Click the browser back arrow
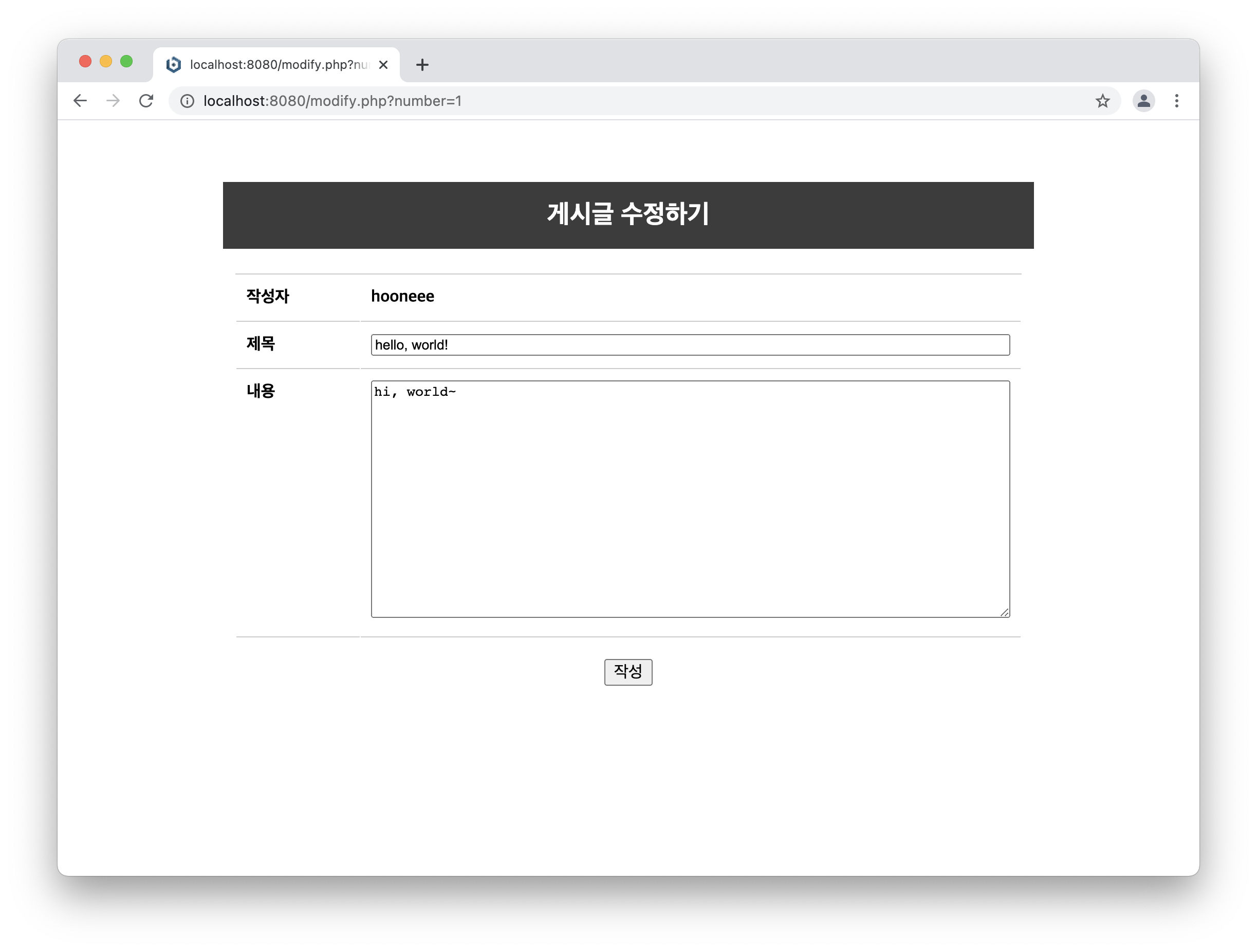Screen dimensions: 1257x952 80,101
